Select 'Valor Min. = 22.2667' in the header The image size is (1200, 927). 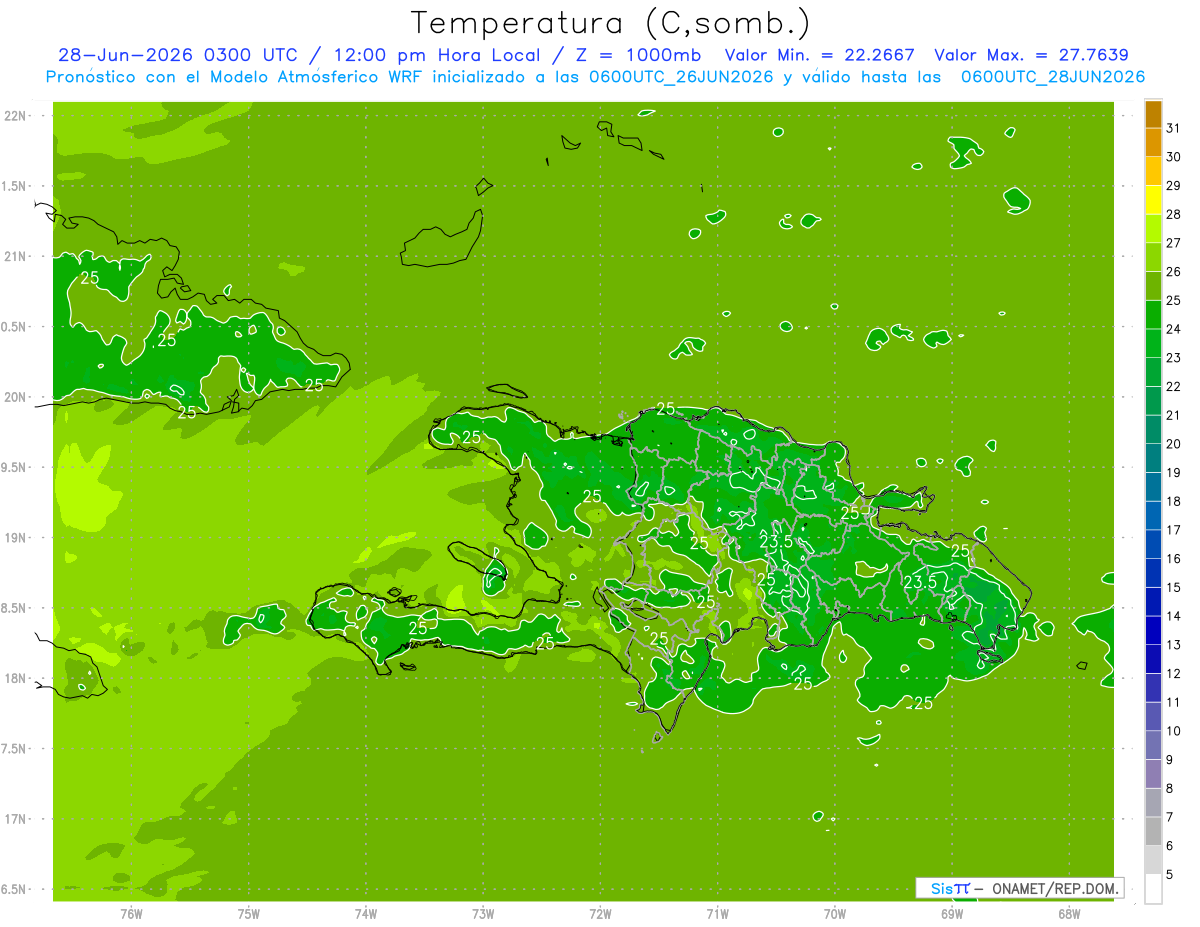pyautogui.click(x=819, y=56)
